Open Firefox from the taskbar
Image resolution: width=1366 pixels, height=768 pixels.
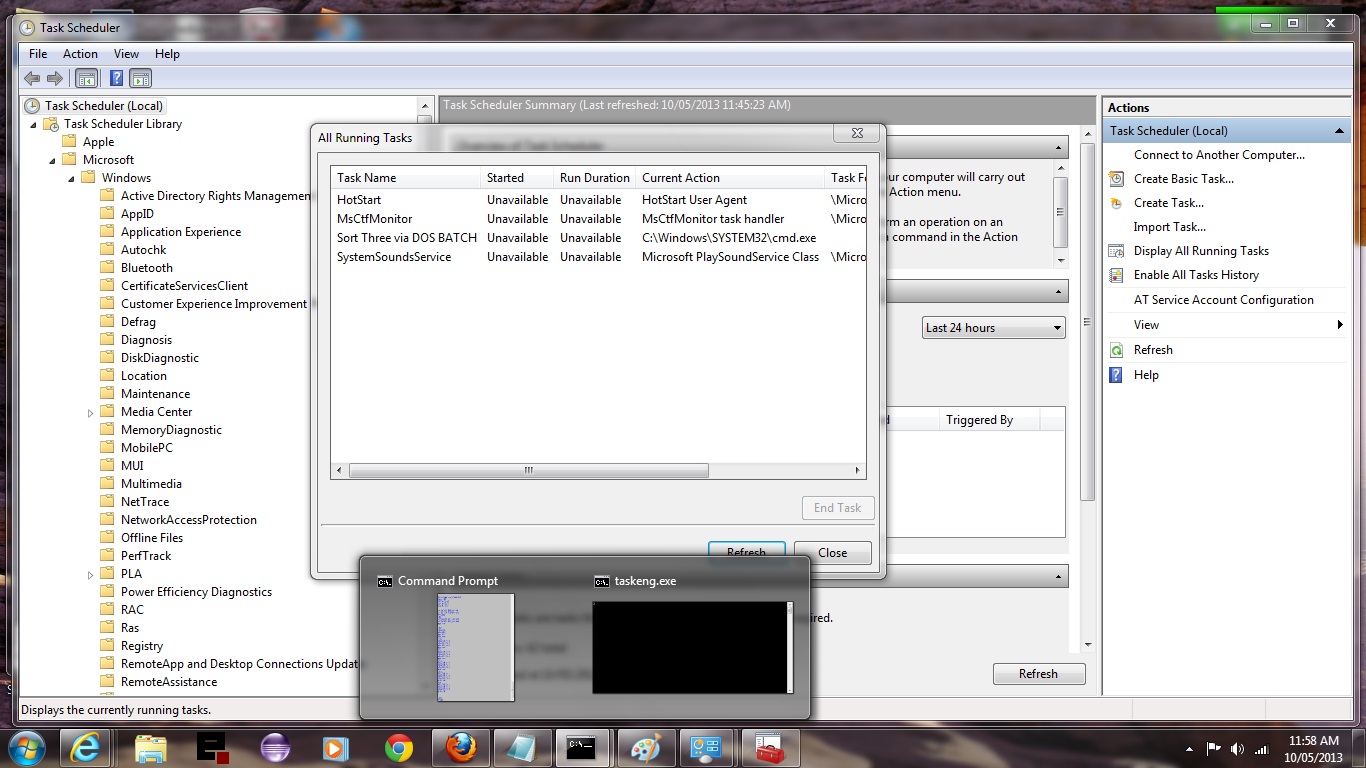[x=461, y=747]
